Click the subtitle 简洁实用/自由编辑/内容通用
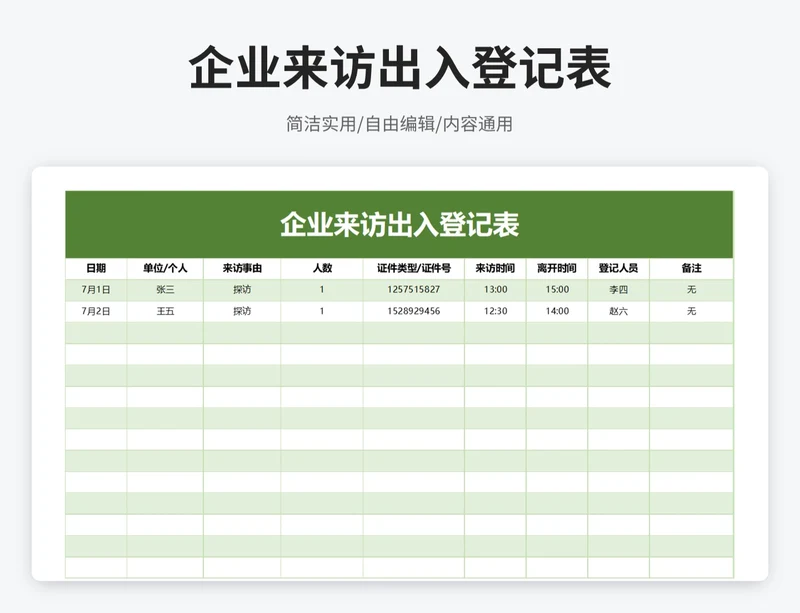The height and width of the screenshot is (613, 800). (399, 124)
